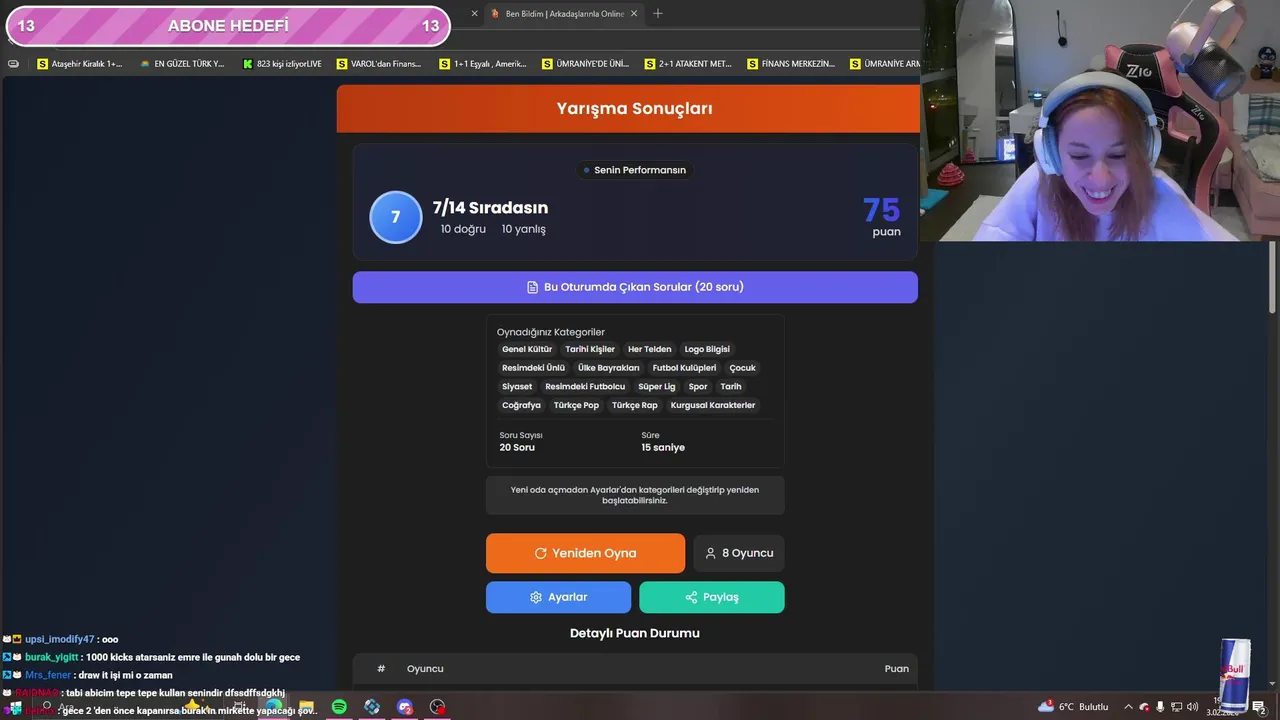
Task: Open the FİNANS MERKEZİN bookmark
Action: tap(791, 64)
